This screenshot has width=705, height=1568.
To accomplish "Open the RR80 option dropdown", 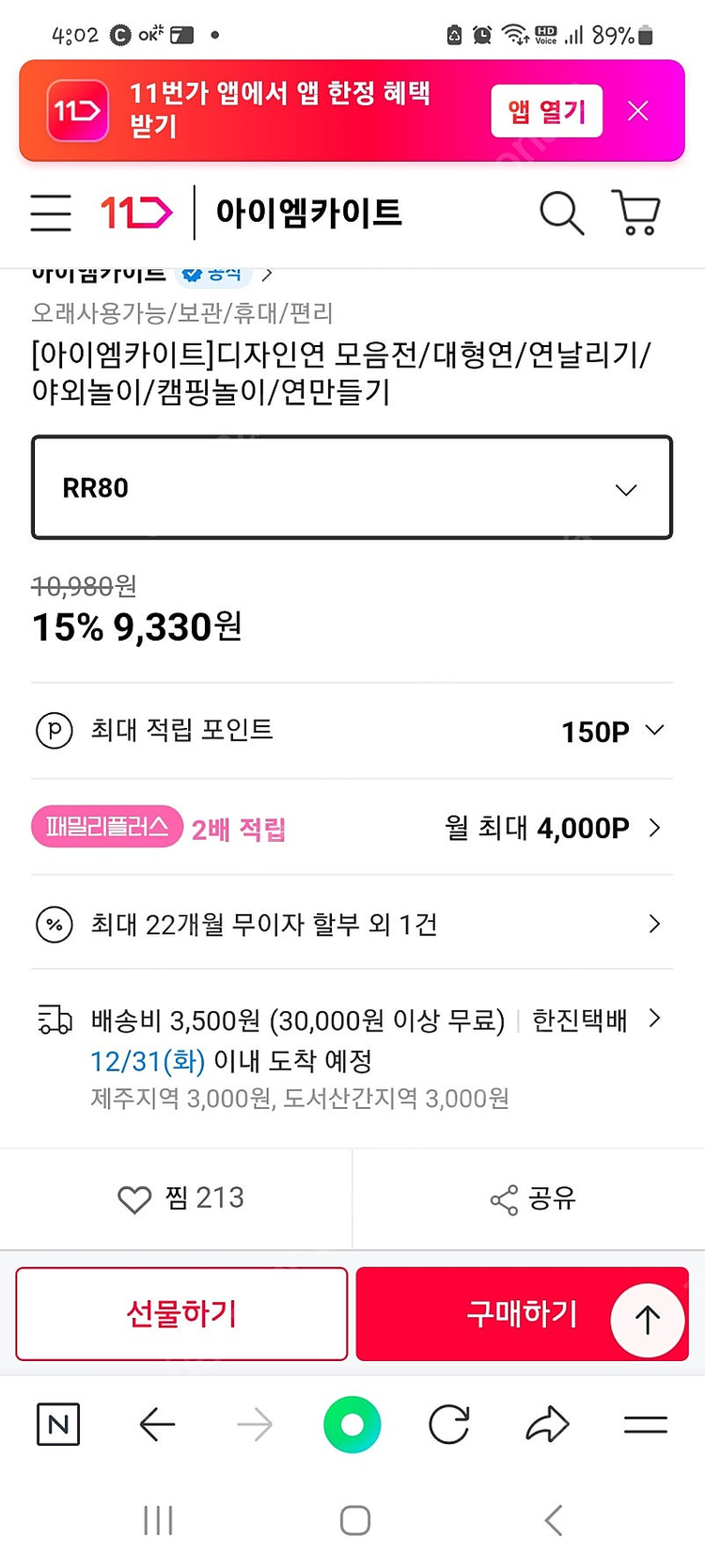I will [352, 487].
